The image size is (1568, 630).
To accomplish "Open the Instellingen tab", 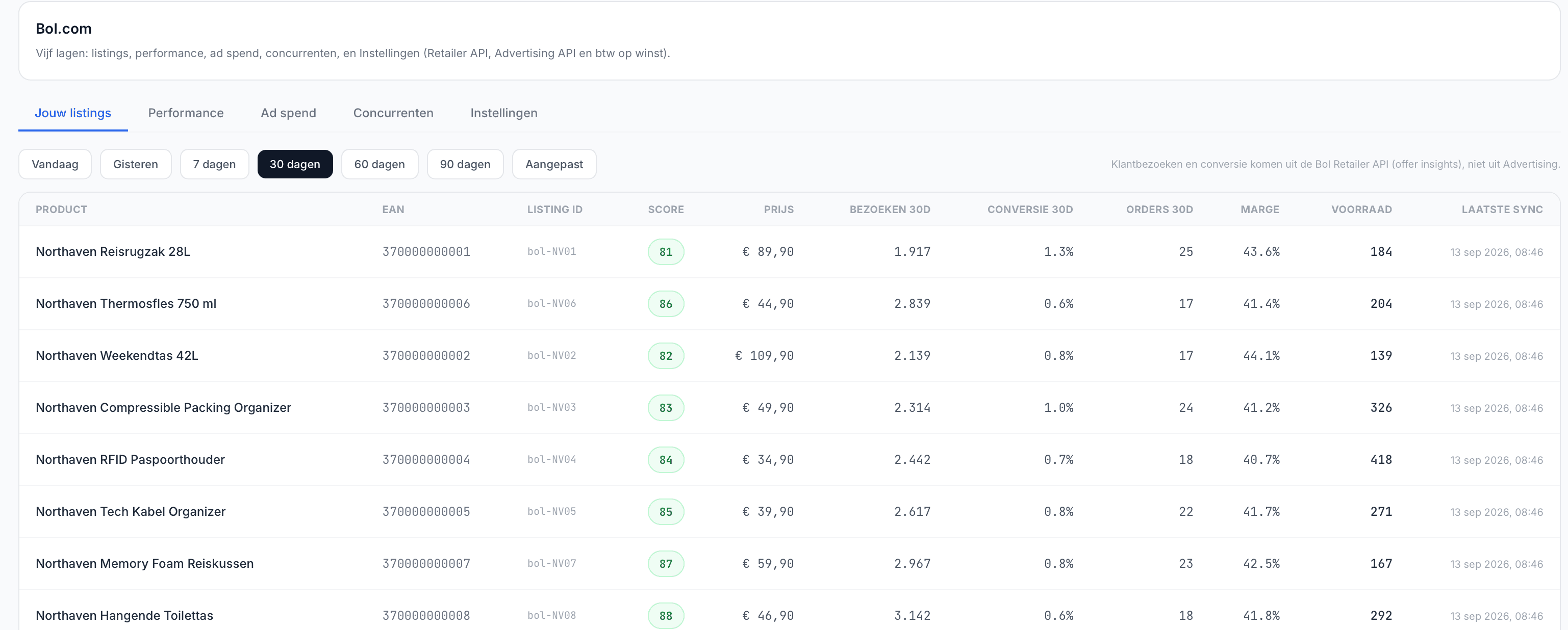I will coord(503,113).
